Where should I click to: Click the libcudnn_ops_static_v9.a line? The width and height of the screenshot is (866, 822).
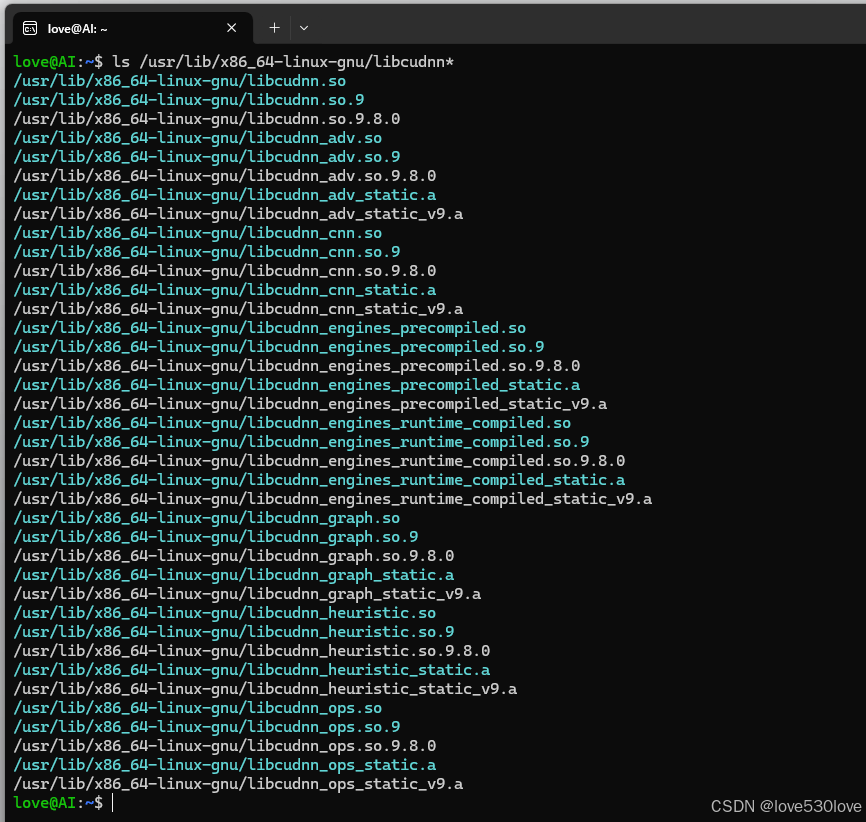(238, 784)
